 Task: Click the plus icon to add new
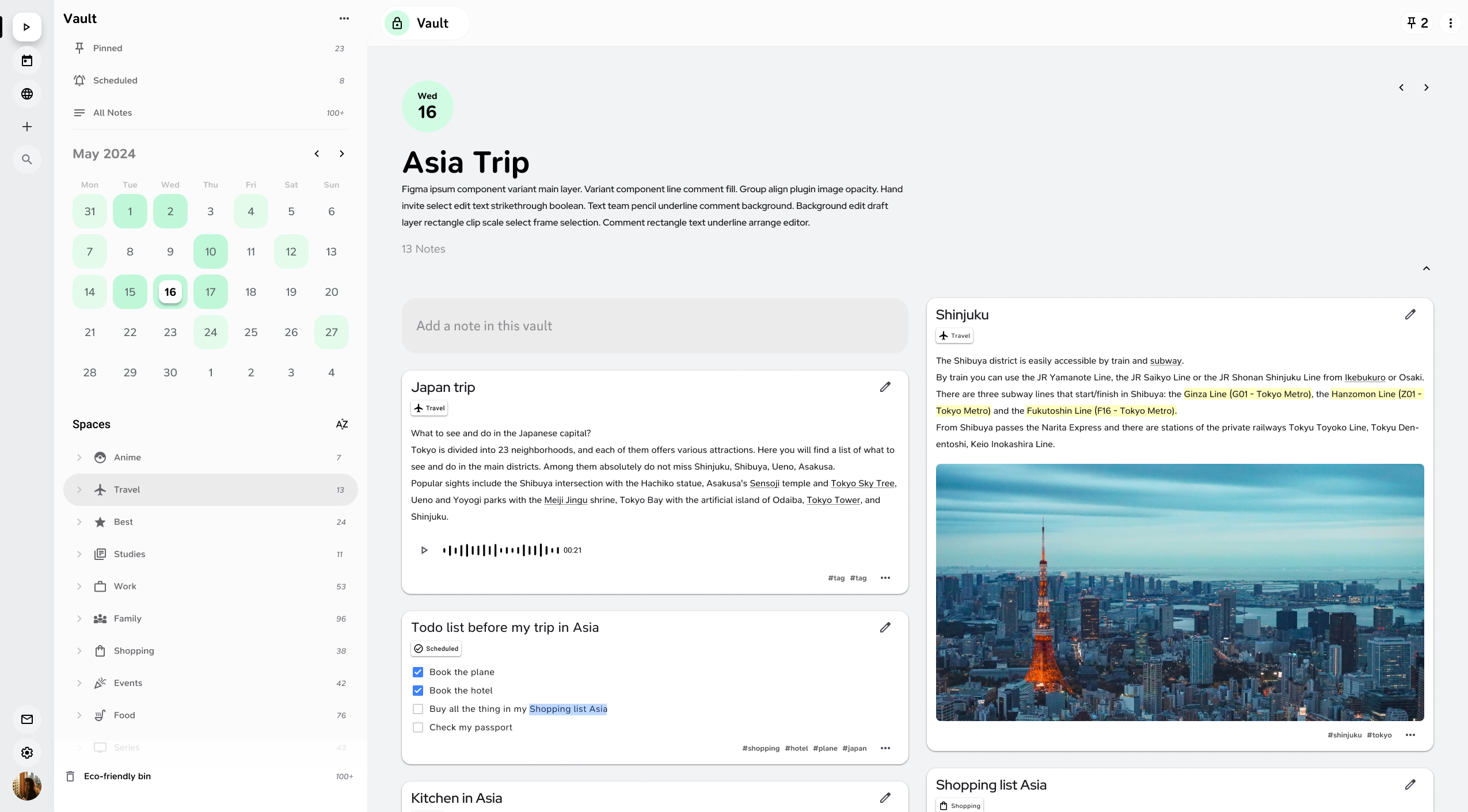[x=26, y=127]
